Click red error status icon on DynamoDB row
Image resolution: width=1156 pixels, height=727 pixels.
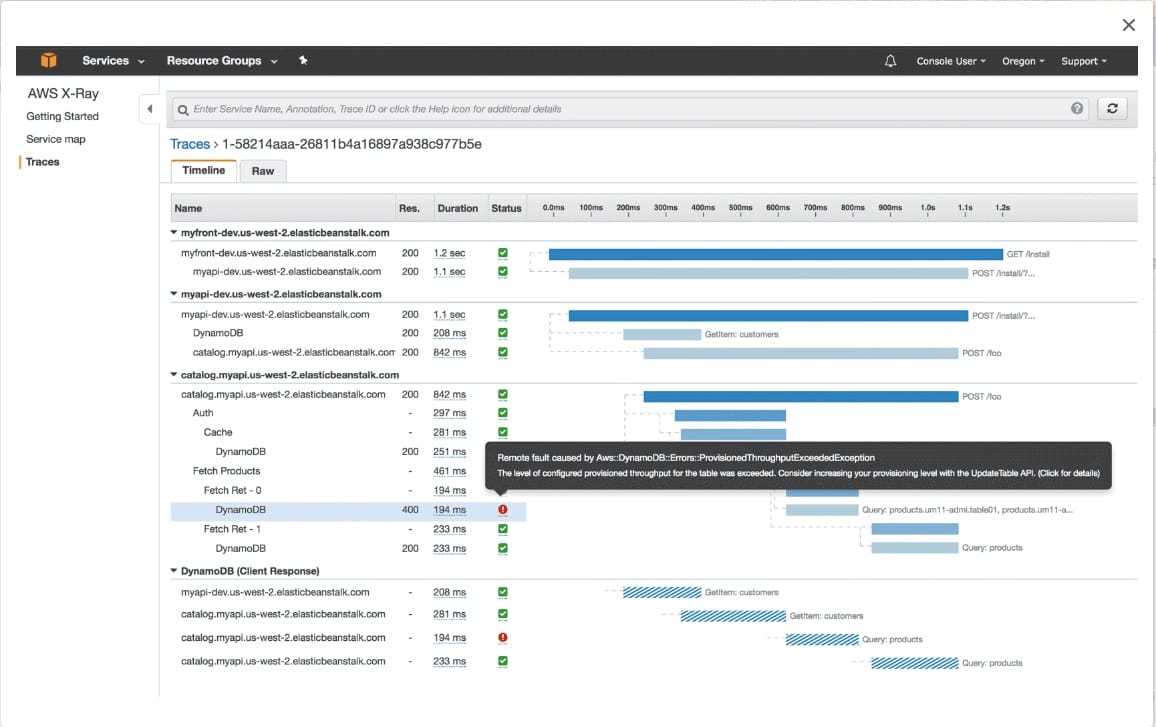click(502, 510)
